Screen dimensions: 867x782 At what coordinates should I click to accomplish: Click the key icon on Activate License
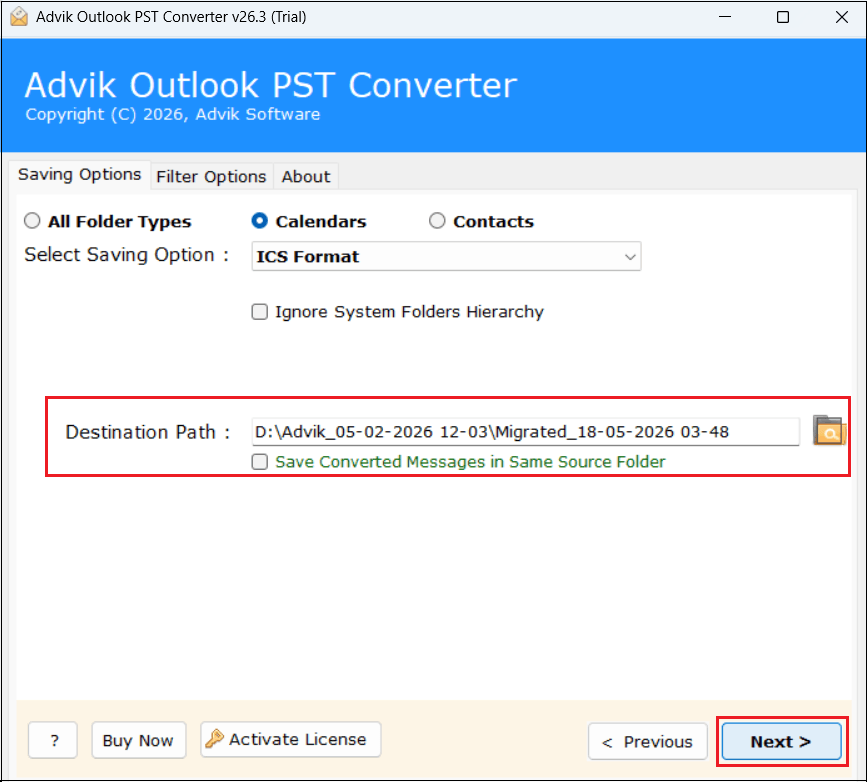215,739
